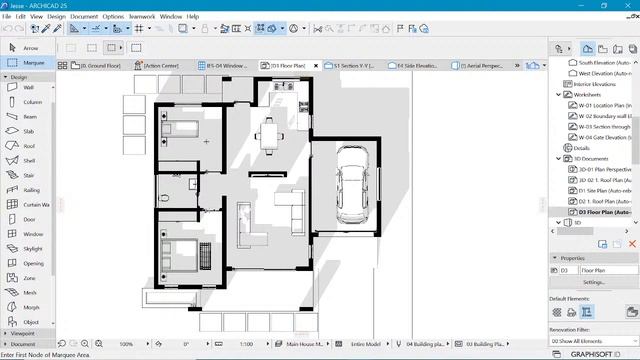Delete item with red X button
The height and width of the screenshot is (360, 640).
(632, 244)
